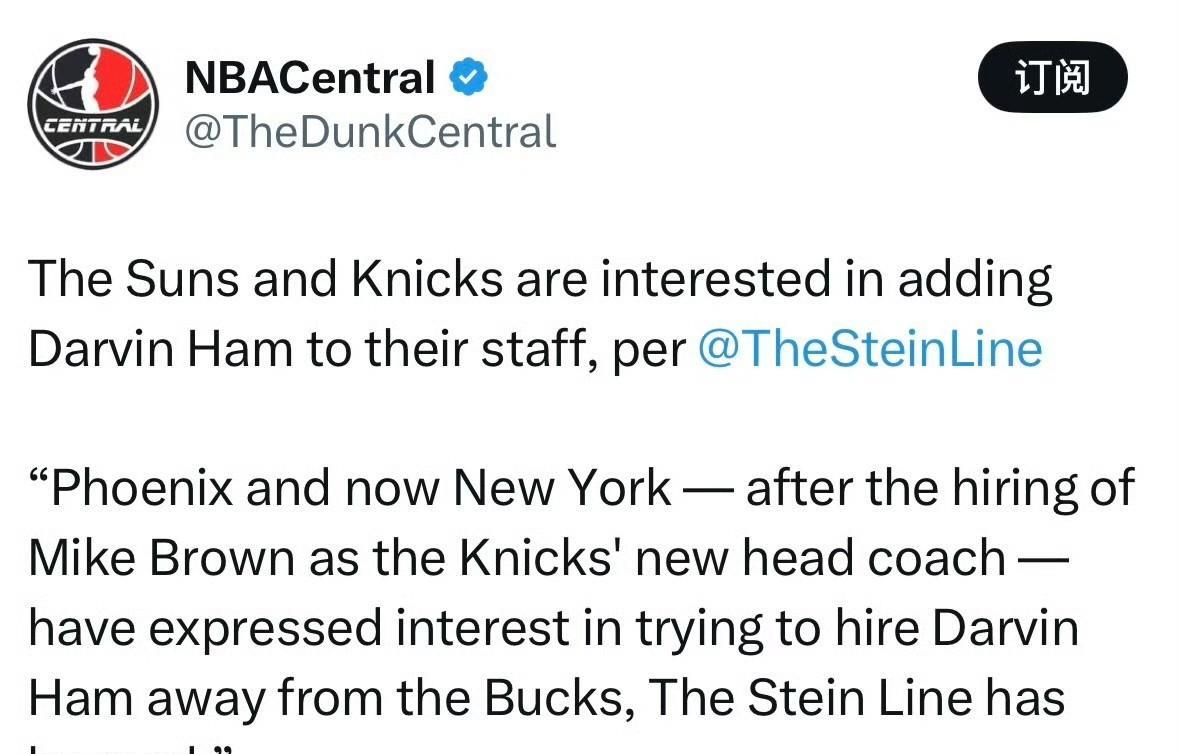Follow the @TheSteinLine mention link
The image size is (1179, 754).
[x=870, y=350]
